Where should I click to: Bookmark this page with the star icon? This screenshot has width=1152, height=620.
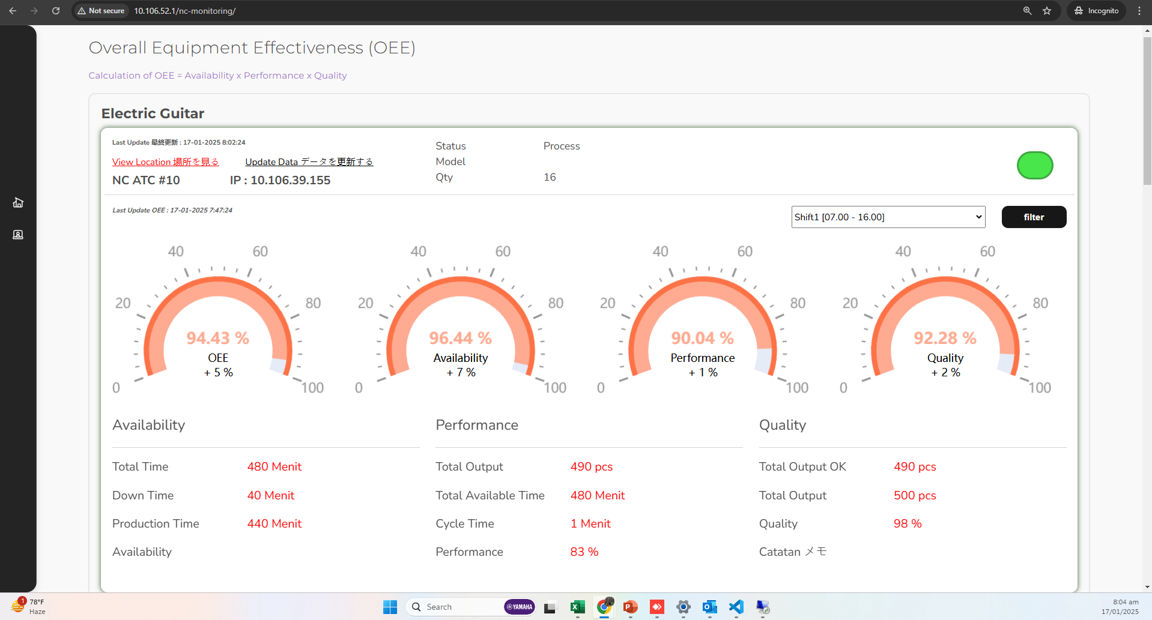click(1047, 11)
